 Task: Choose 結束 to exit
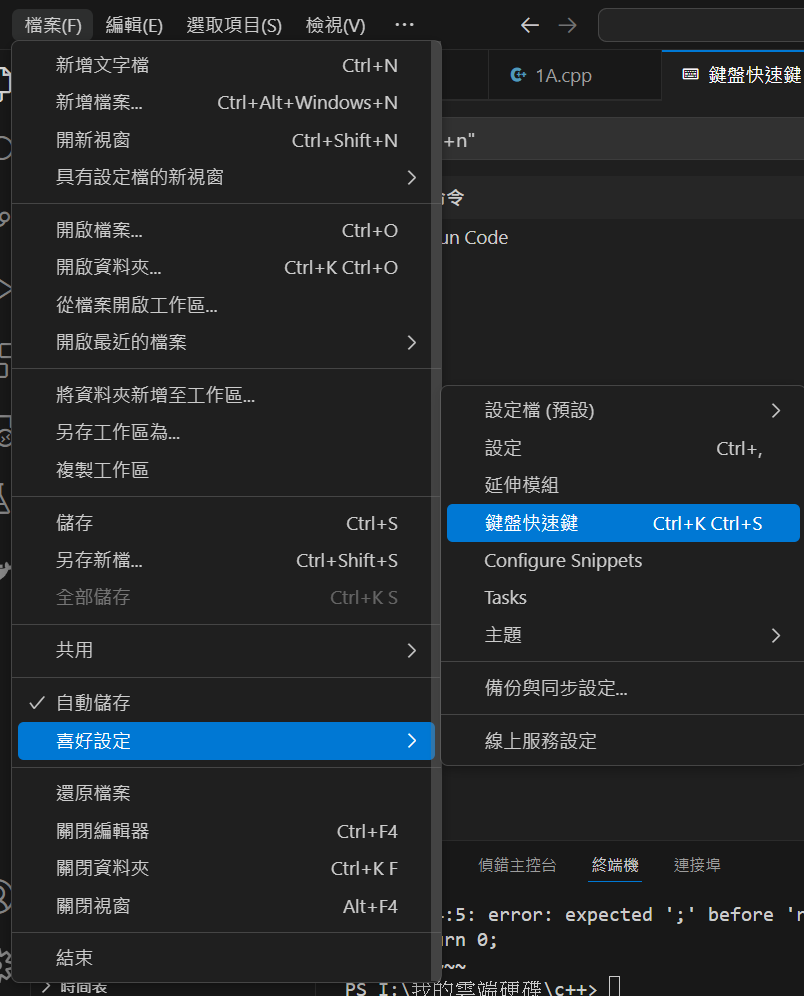pos(226,958)
